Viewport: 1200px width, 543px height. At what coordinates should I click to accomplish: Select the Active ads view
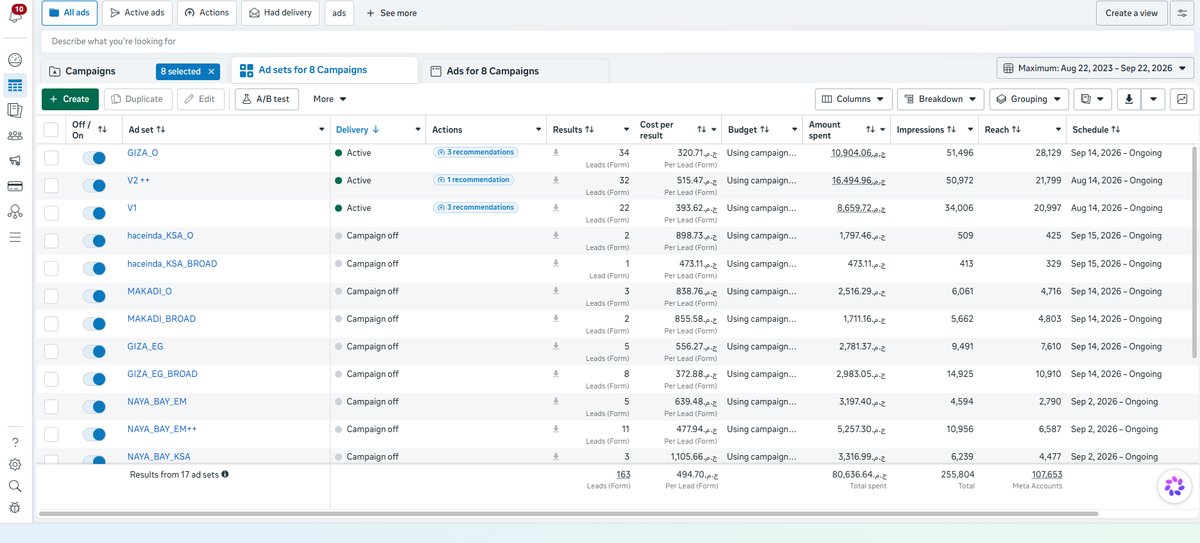(x=138, y=13)
